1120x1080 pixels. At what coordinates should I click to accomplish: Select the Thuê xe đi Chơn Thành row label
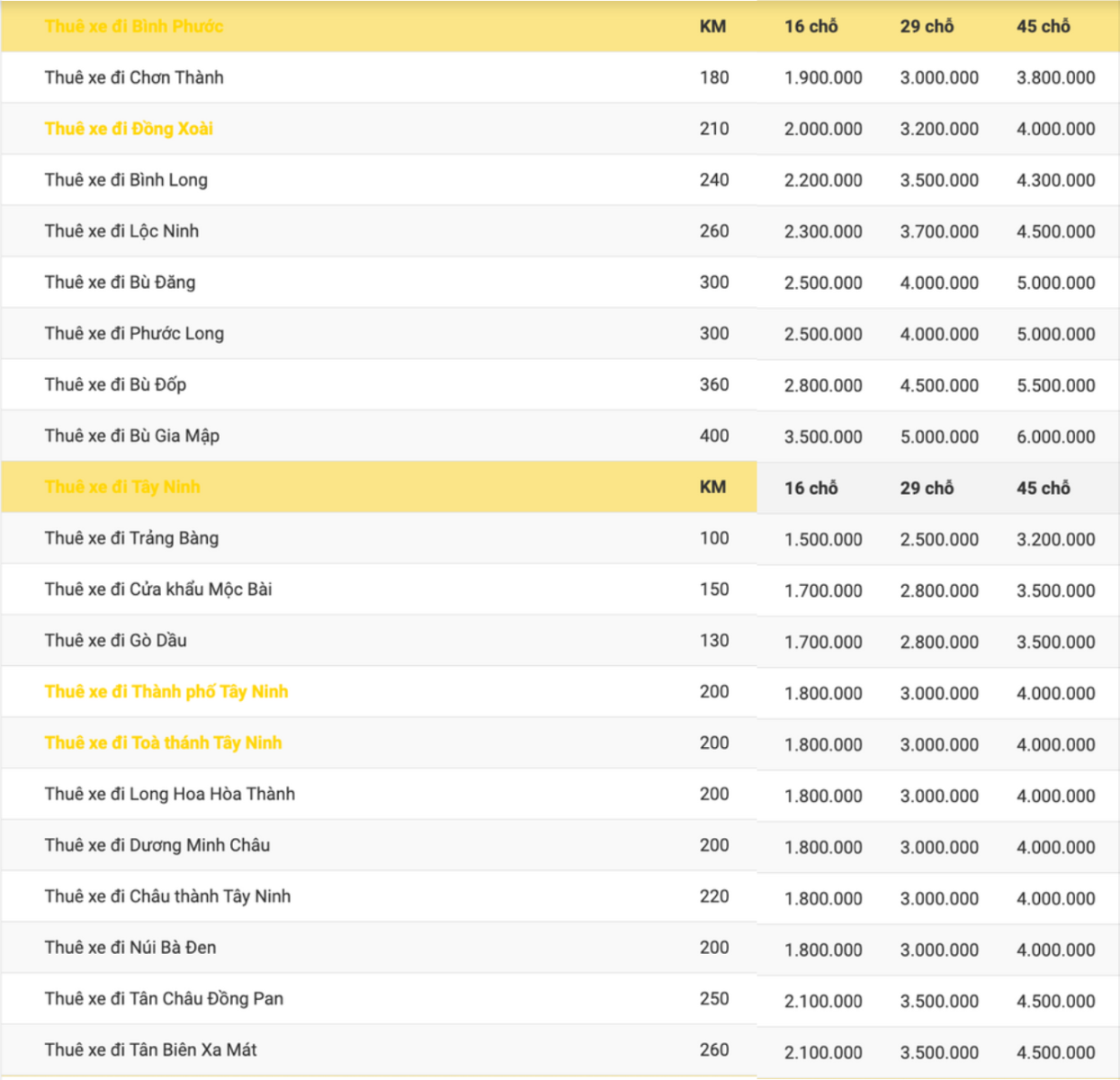pyautogui.click(x=134, y=77)
